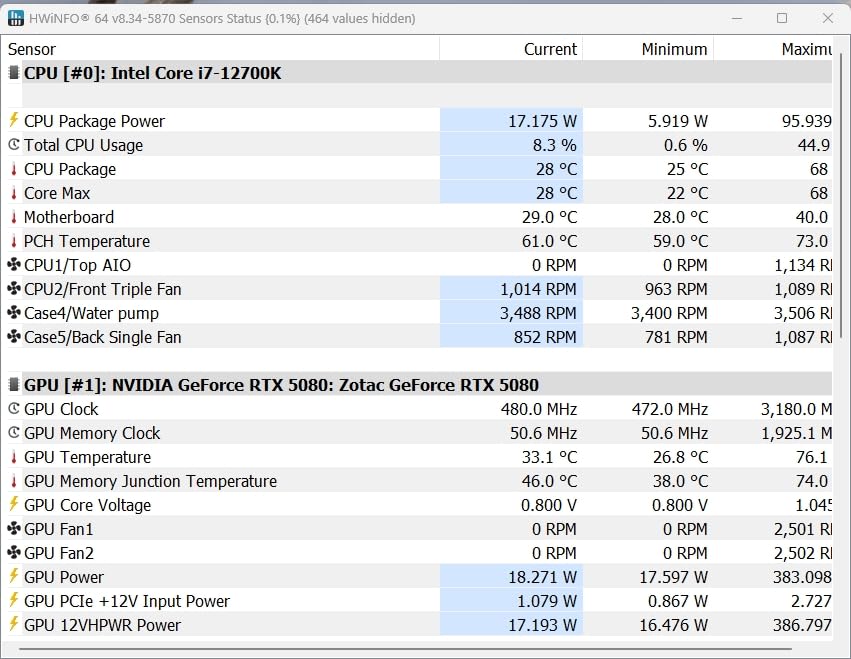Click the thermometer icon next to PCH Temperature

tap(14, 240)
